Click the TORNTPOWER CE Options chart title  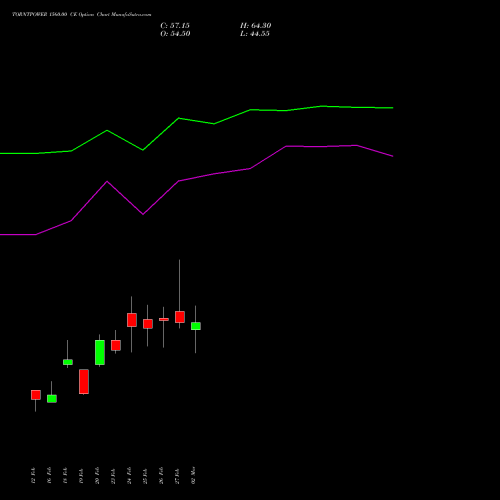[x=82, y=15]
